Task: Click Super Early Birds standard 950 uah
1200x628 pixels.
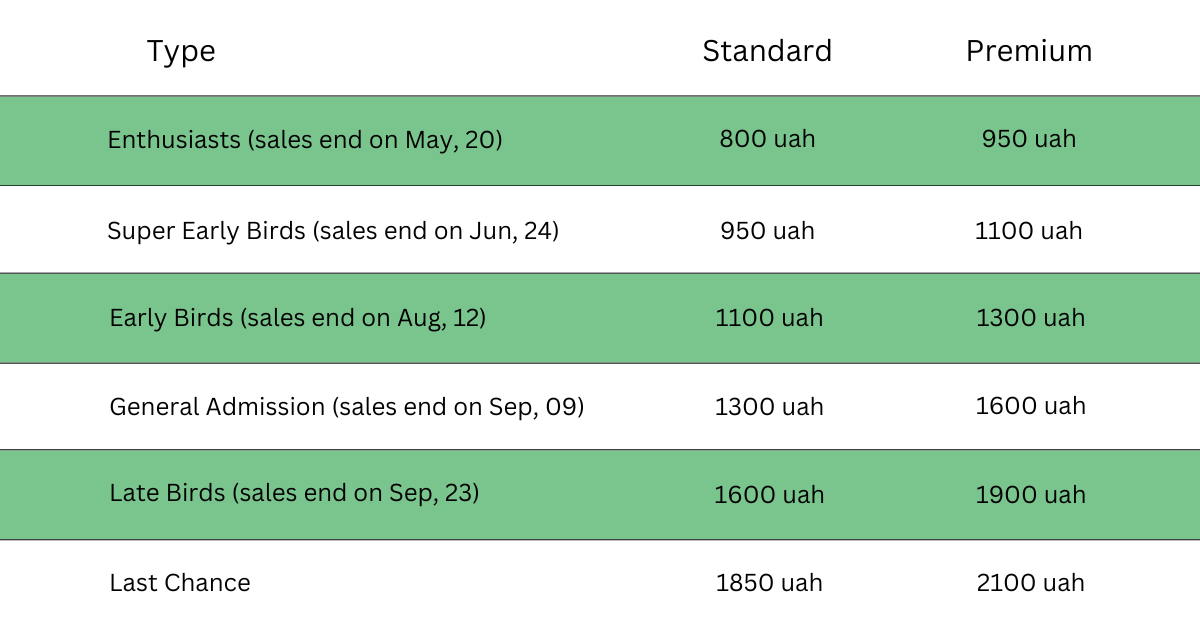Action: tap(767, 231)
